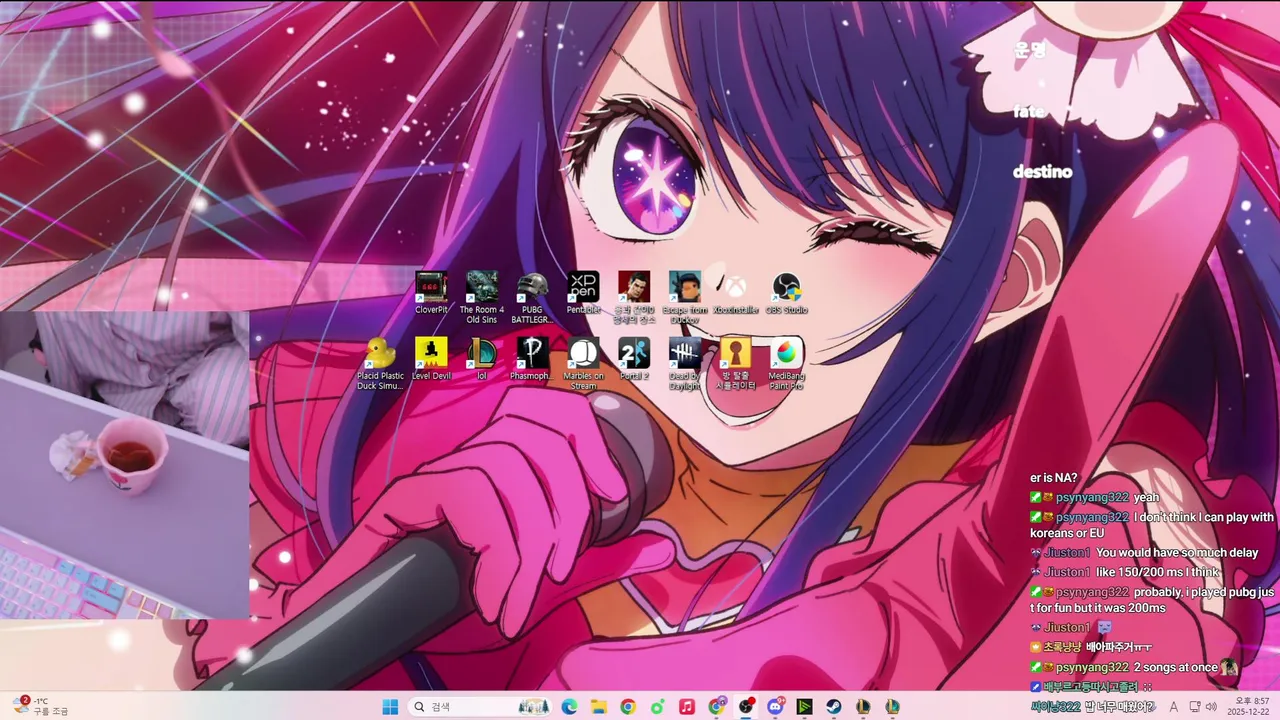Open Dead by Daylight desktop shortcut
Viewport: 1280px width, 720px height.
(685, 363)
